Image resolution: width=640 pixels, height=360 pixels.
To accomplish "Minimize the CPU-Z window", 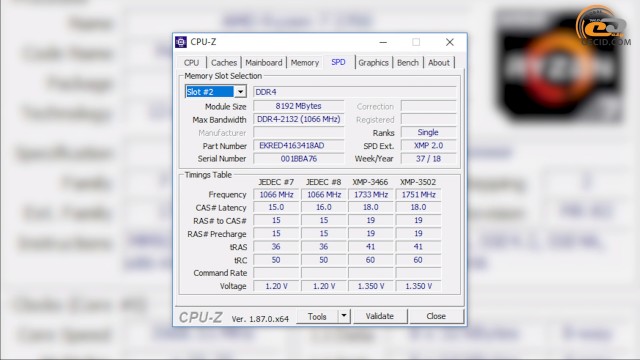I will [x=383, y=42].
